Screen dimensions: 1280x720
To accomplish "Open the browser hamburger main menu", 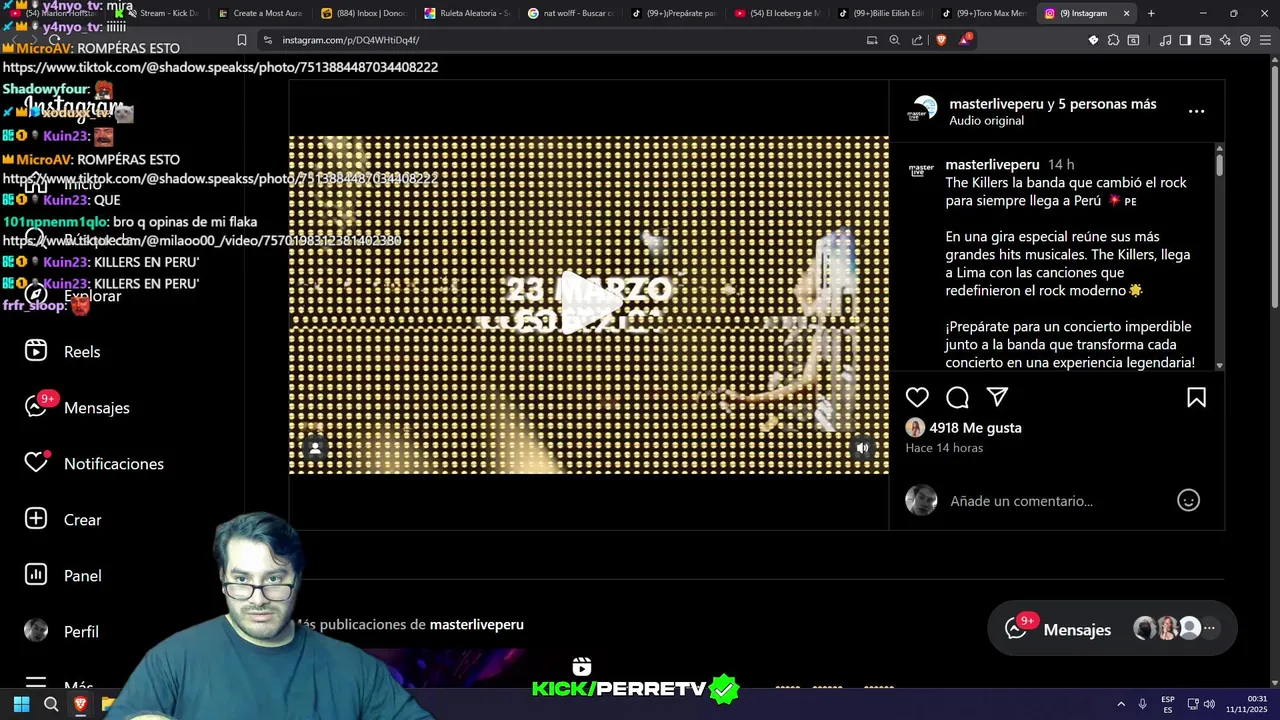I will coord(1265,40).
